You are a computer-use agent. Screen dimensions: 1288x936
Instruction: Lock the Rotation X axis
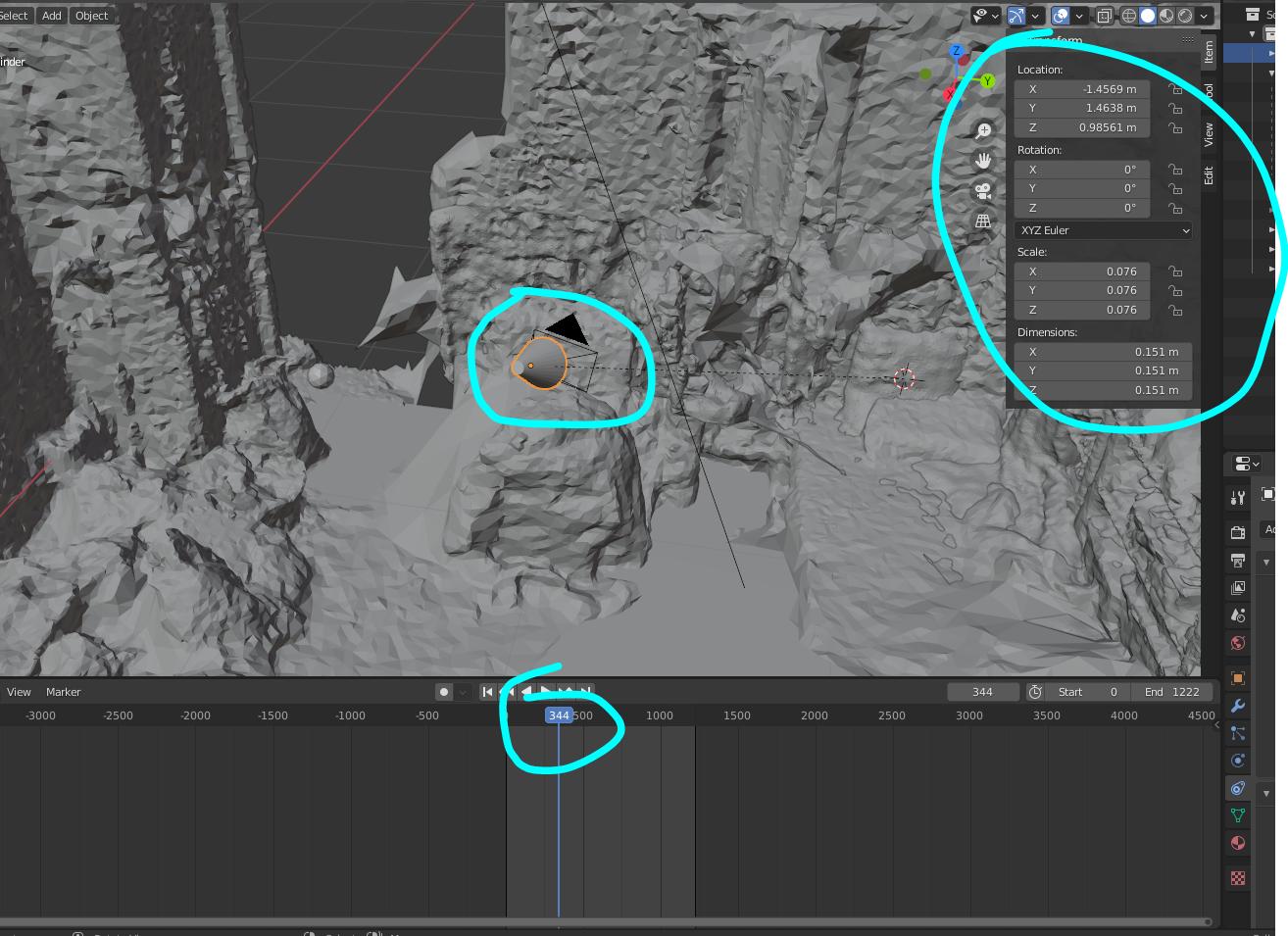pyautogui.click(x=1174, y=170)
